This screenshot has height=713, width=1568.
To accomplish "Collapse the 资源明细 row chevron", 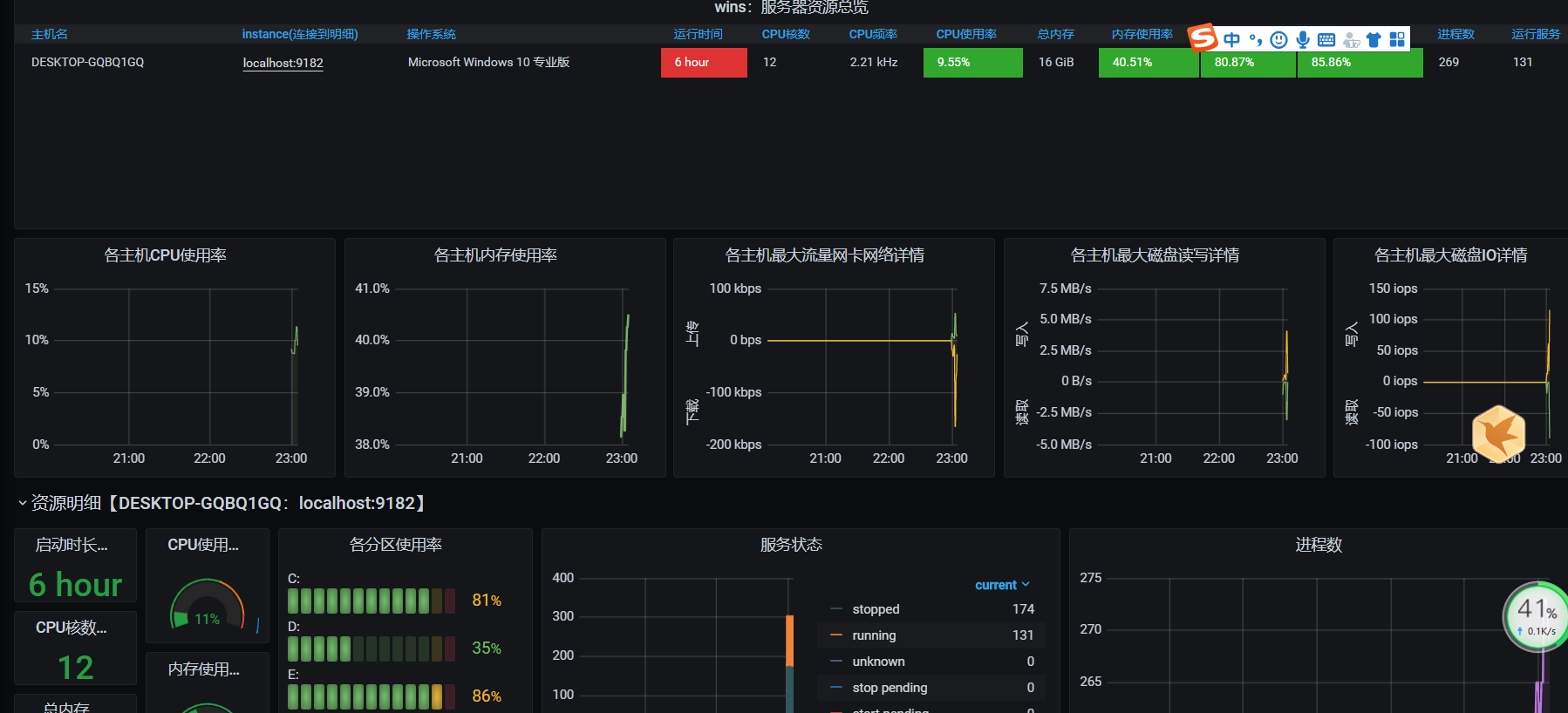I will click(x=23, y=503).
